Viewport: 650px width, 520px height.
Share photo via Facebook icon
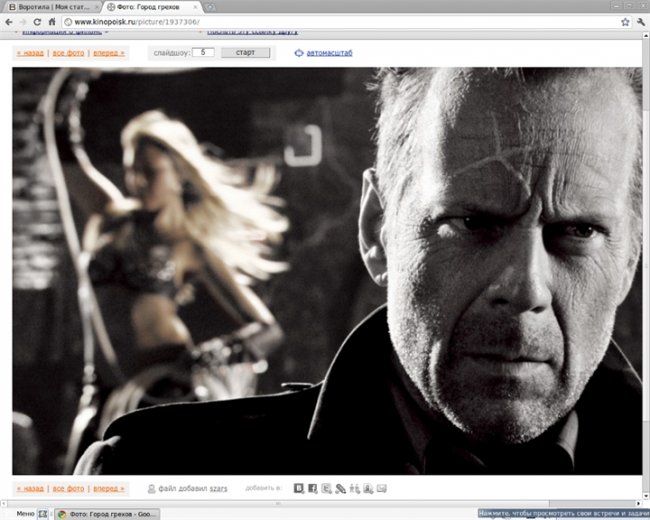(312, 488)
